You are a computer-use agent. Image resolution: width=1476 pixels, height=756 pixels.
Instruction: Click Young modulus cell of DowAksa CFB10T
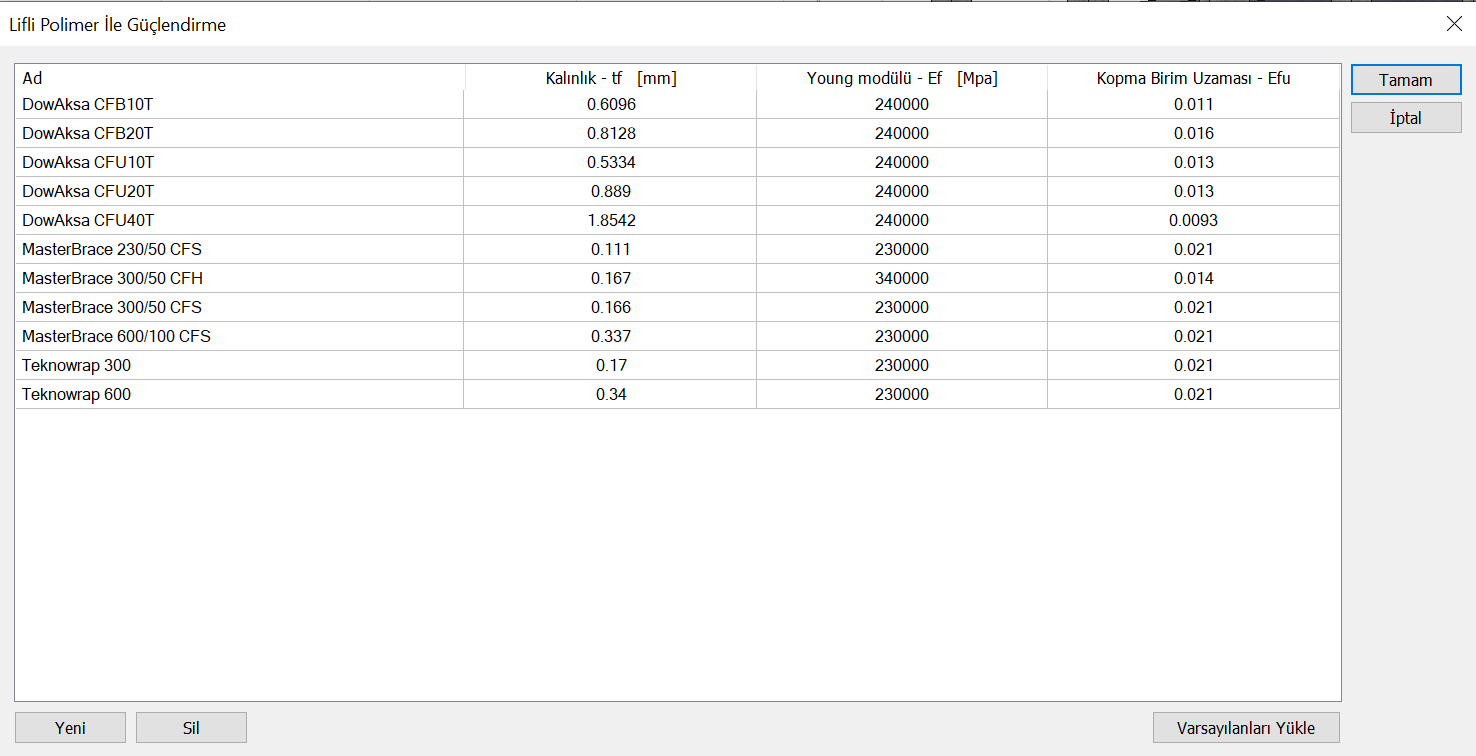click(902, 104)
